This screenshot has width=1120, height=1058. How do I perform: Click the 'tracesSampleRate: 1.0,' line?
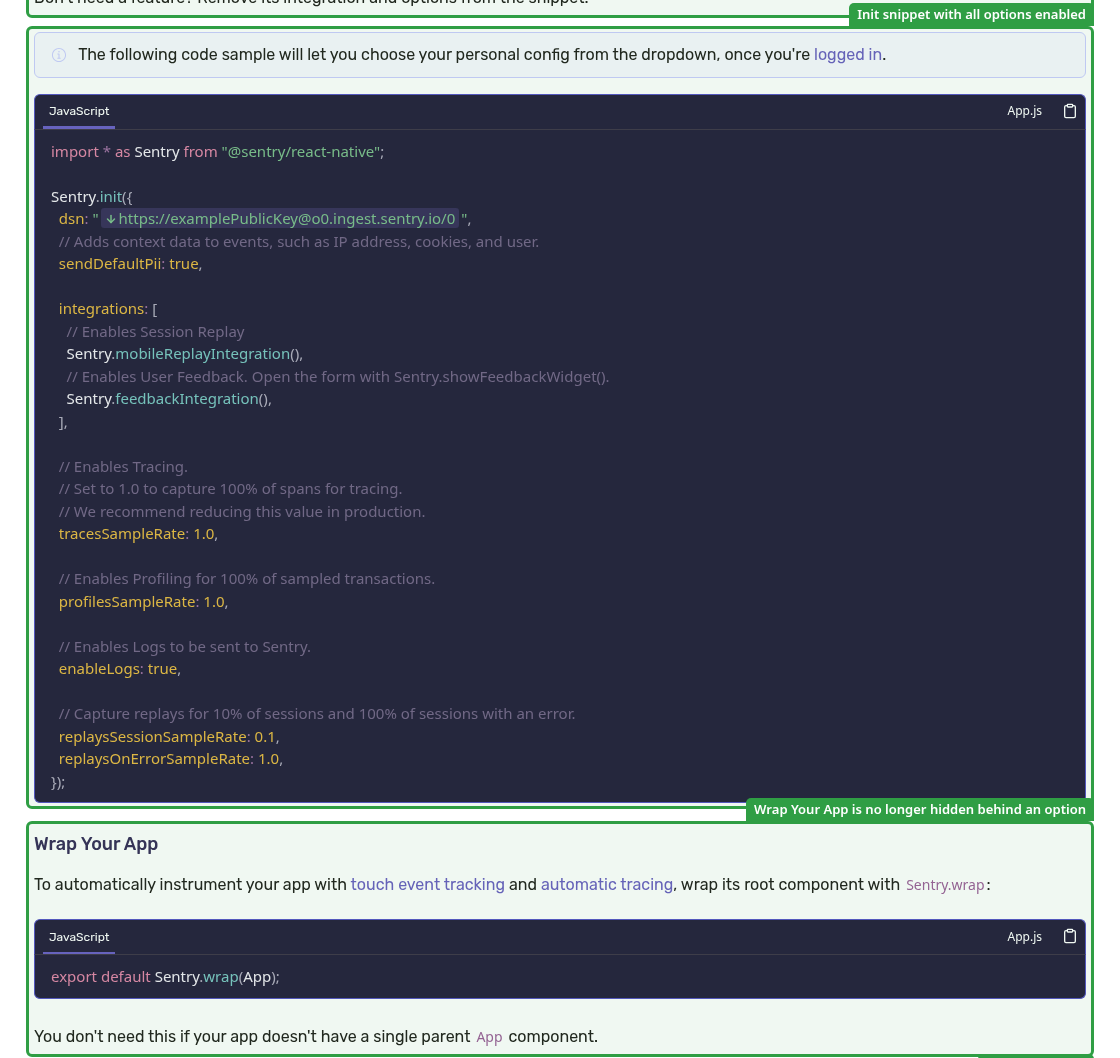[x=138, y=534]
